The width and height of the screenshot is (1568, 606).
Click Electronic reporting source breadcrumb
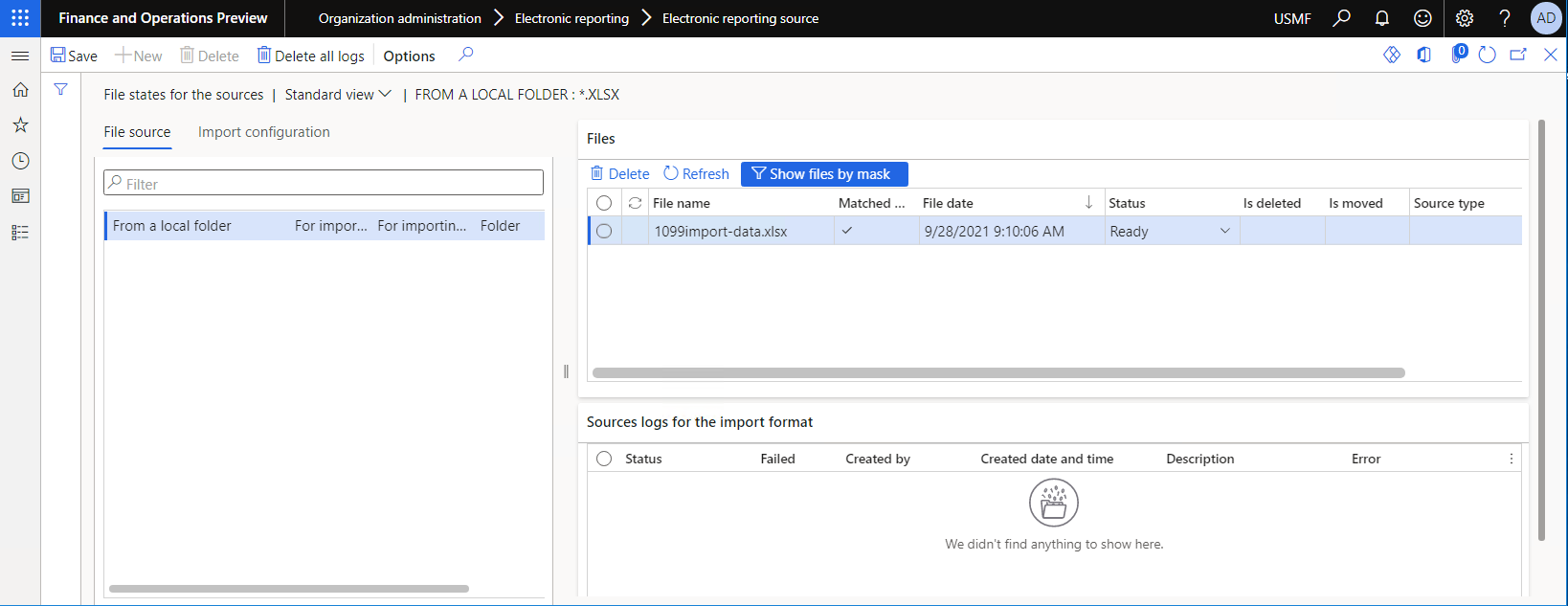740,18
